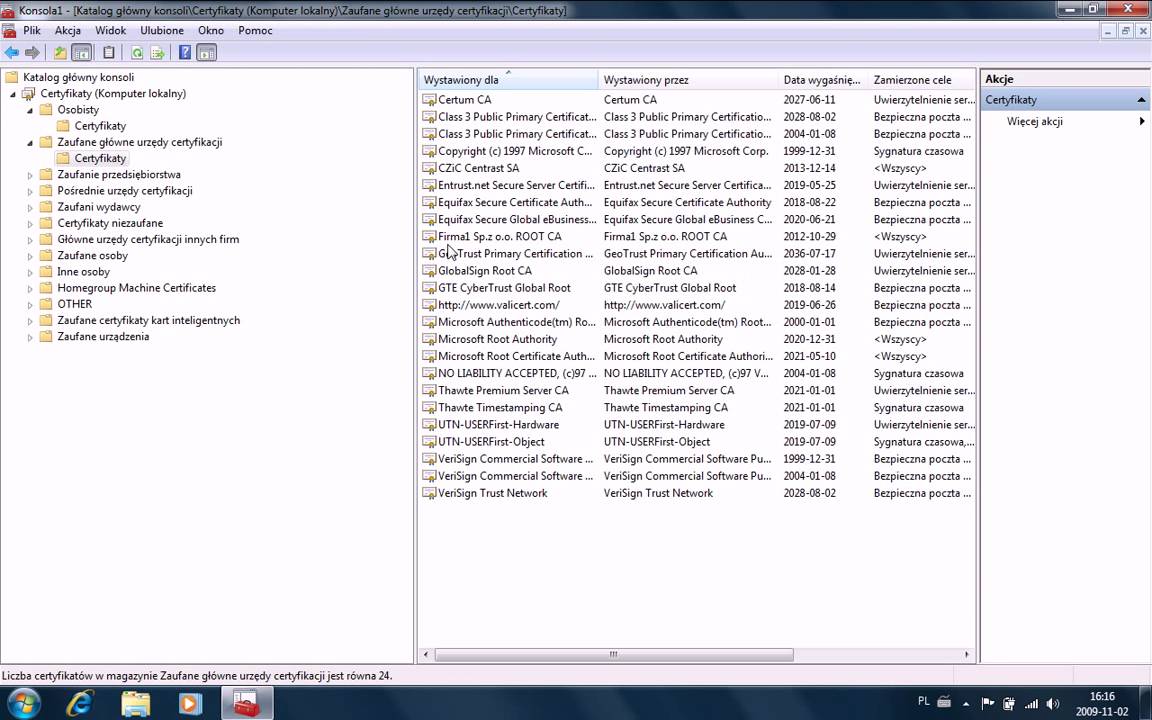Select the Inne osoby tree folder
The width and height of the screenshot is (1152, 720).
coord(84,272)
